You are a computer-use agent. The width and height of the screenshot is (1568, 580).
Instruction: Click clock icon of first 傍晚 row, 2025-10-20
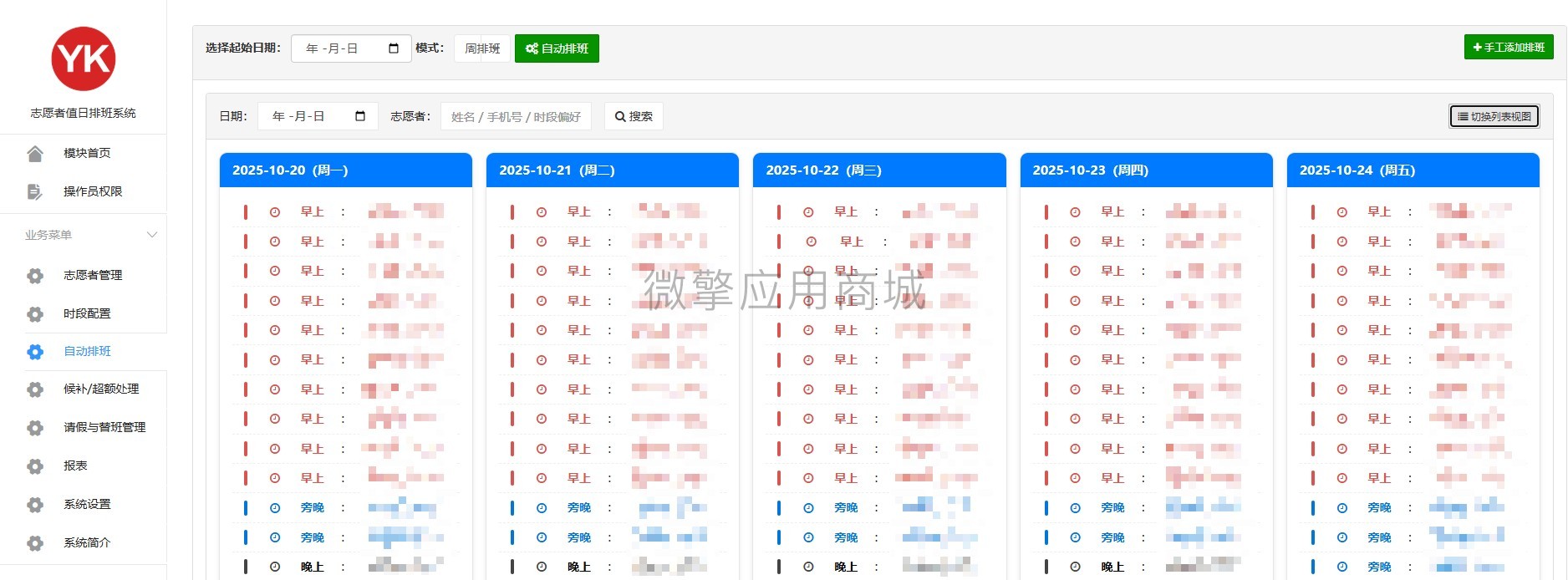coord(275,508)
